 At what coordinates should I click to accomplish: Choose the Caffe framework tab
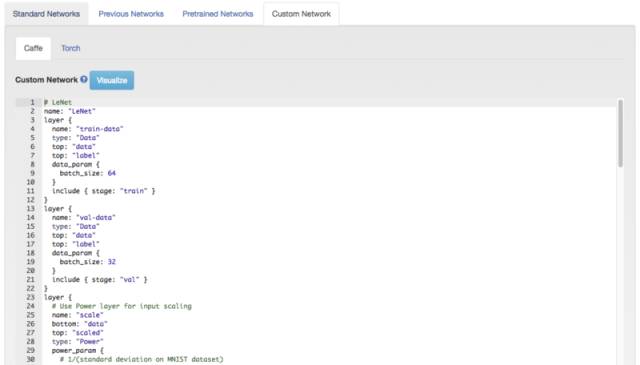coord(33,48)
